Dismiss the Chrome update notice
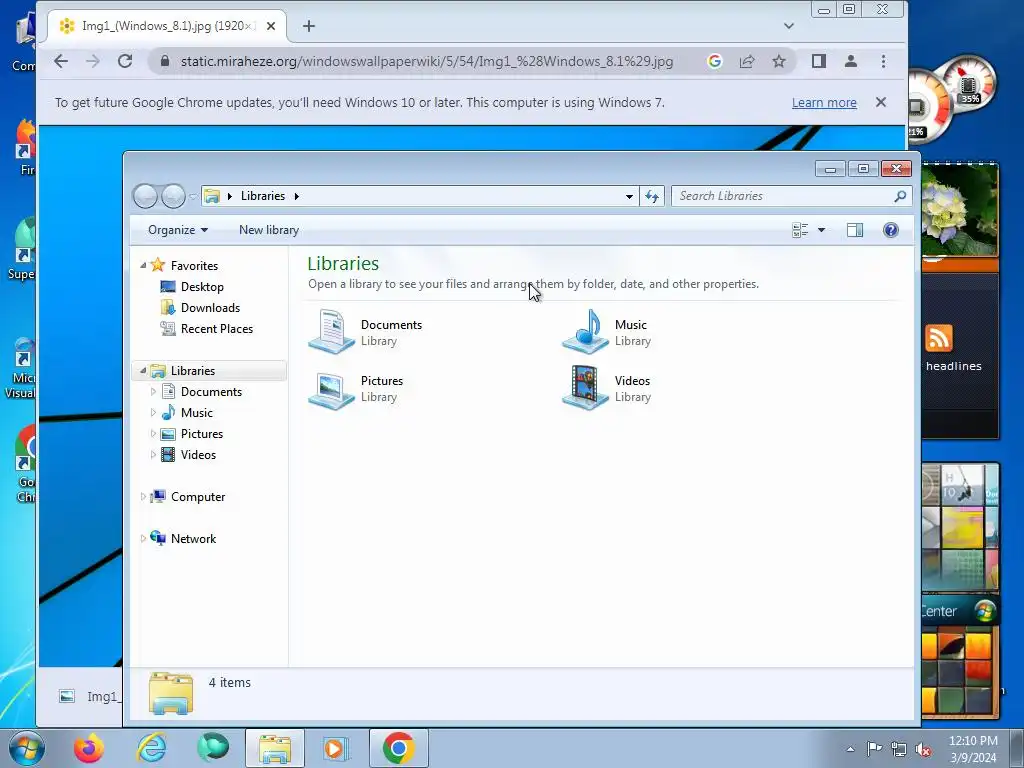This screenshot has height=768, width=1024. click(881, 103)
